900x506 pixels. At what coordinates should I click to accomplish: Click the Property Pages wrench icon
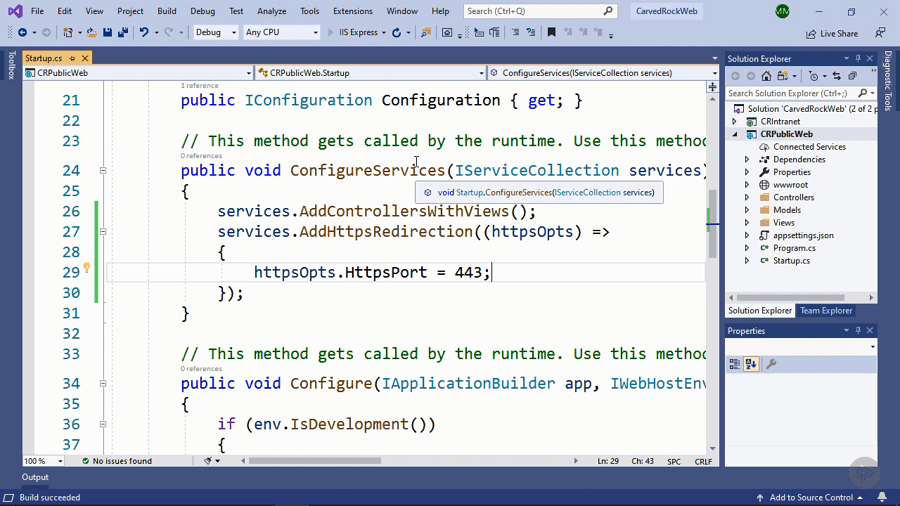[x=771, y=364]
